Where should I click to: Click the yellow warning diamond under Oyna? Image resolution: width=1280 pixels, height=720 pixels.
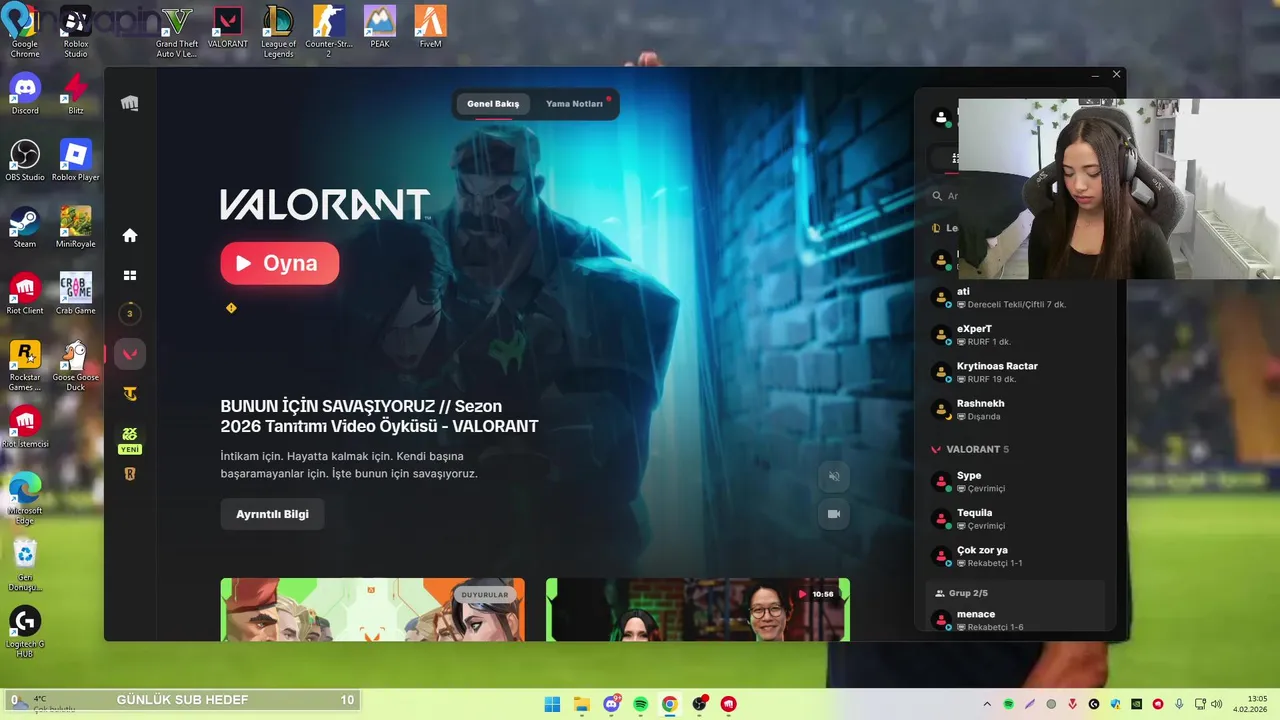pos(231,308)
